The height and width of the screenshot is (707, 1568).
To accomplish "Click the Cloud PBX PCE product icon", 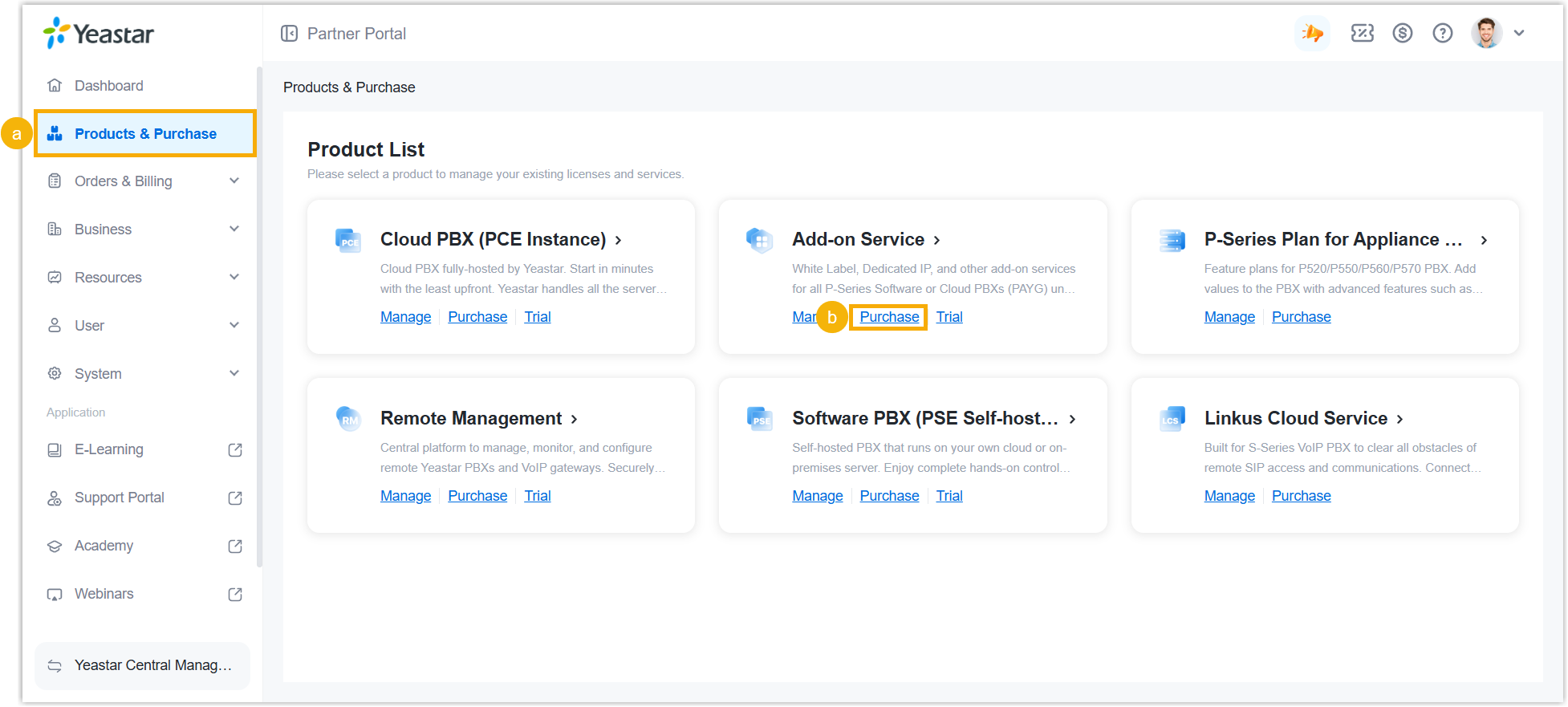I will (348, 240).
